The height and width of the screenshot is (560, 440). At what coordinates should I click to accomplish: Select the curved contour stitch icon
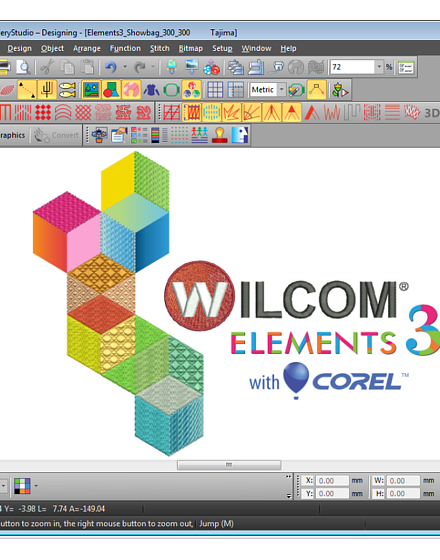click(x=63, y=112)
